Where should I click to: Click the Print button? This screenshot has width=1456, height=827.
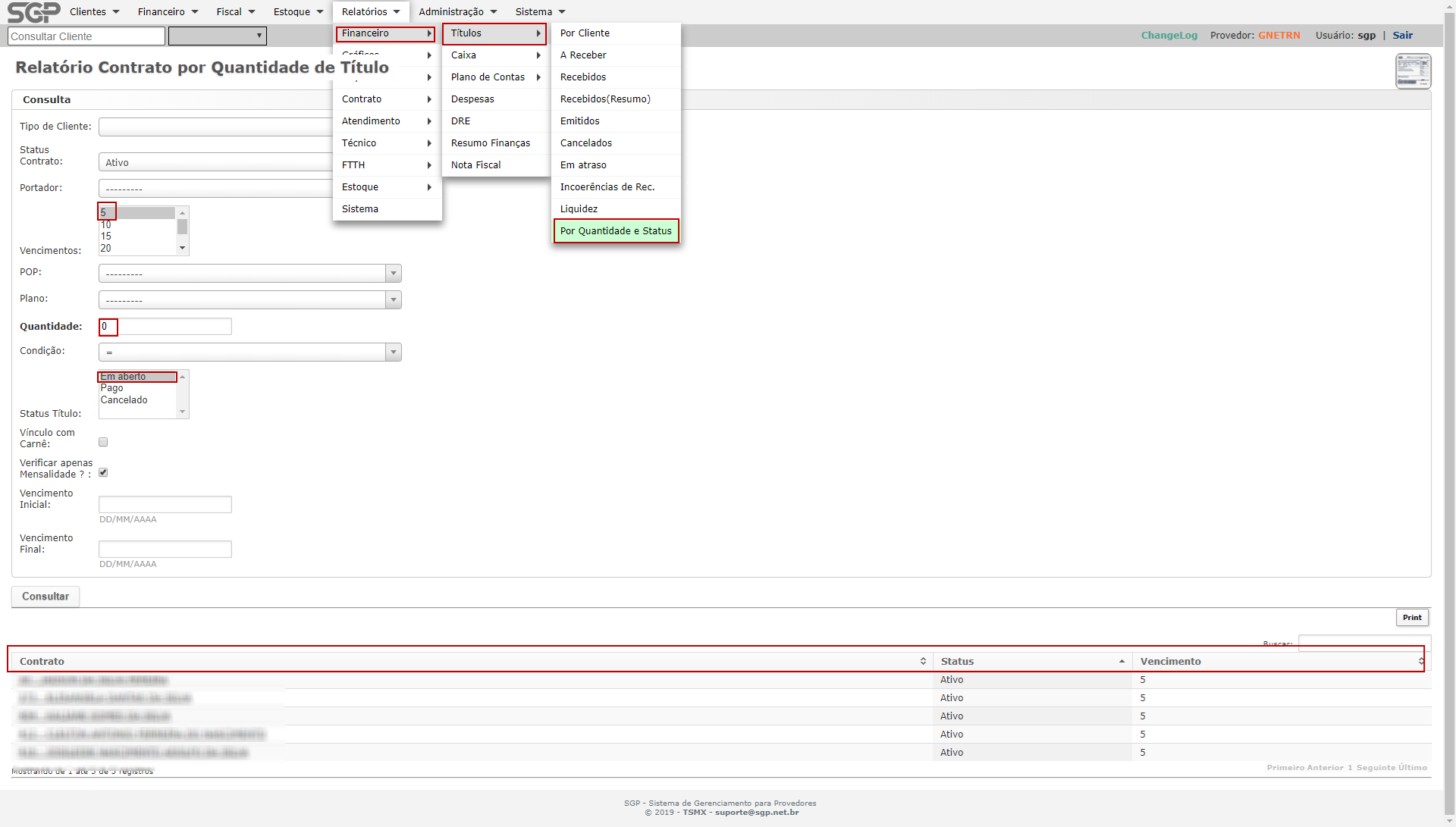(x=1411, y=618)
